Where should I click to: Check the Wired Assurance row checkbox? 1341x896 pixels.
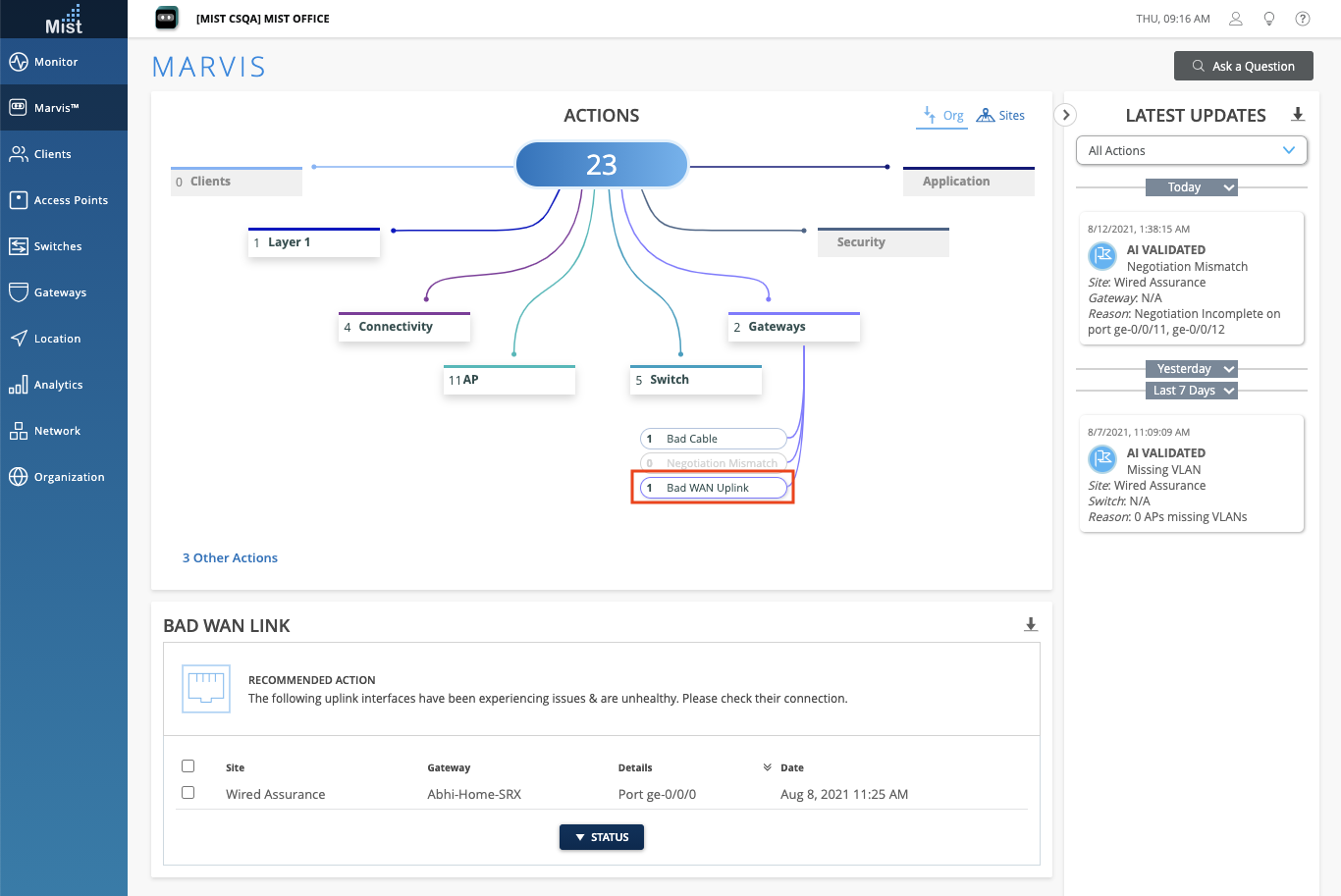click(188, 793)
